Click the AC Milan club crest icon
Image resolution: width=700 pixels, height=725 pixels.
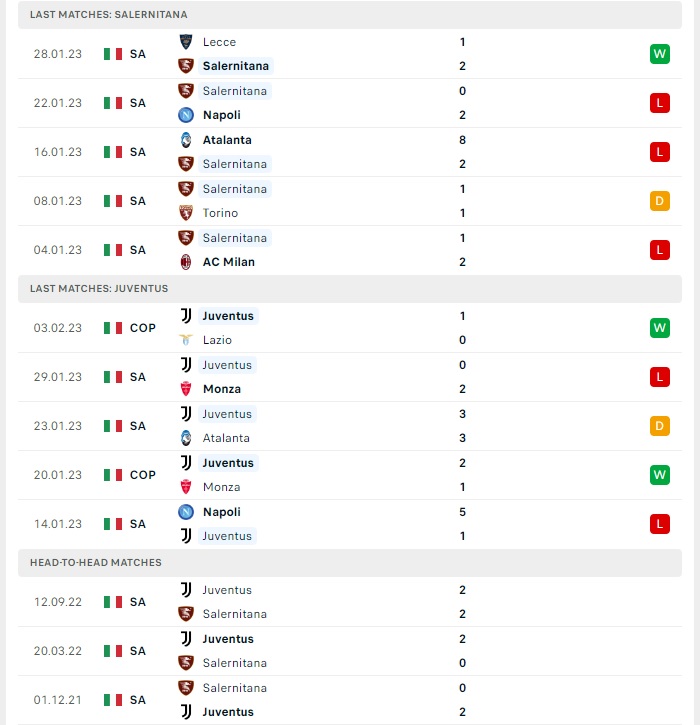pos(186,262)
